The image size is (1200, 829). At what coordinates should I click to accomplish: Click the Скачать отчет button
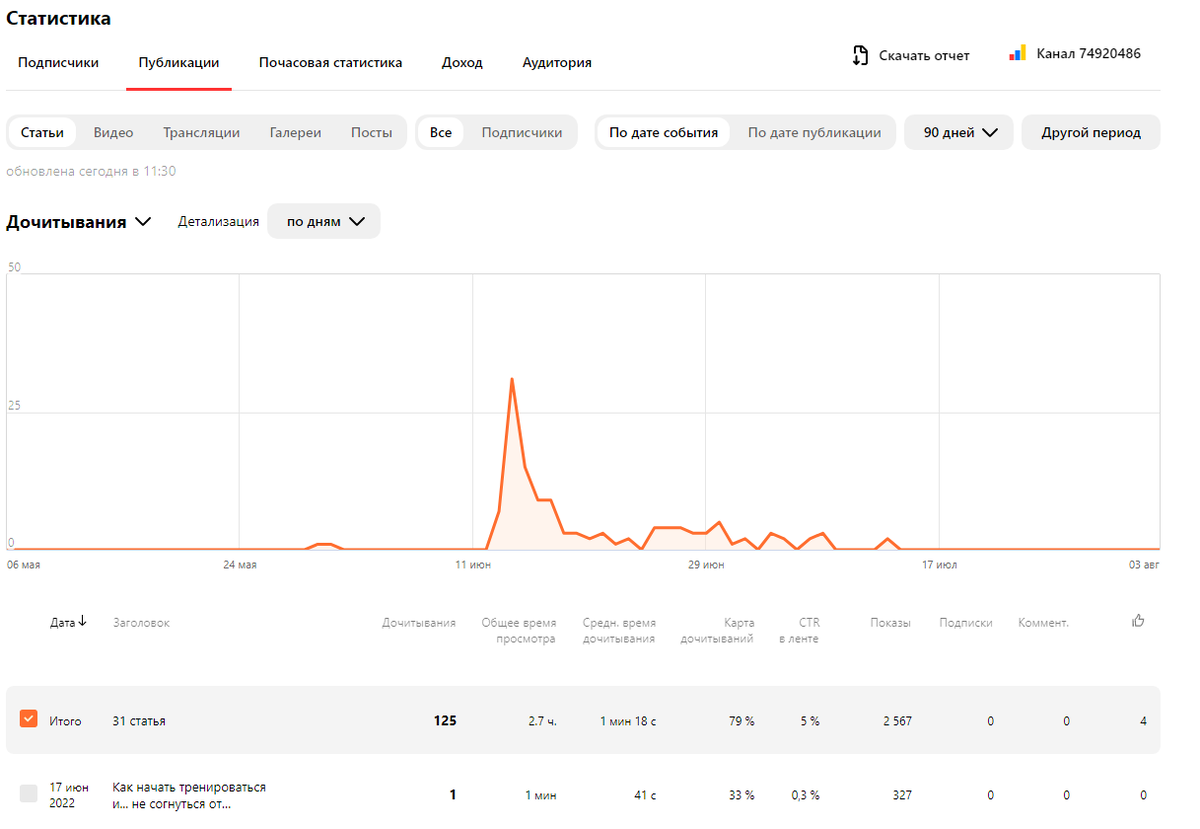[911, 56]
